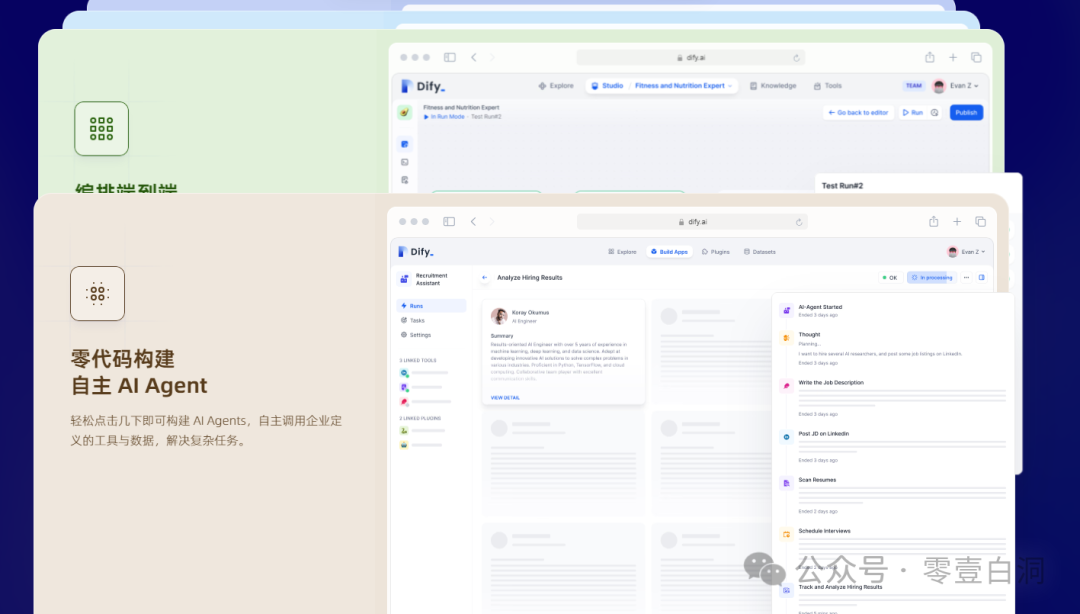
Task: Click the Recruitment Assistant app icon
Action: coord(404,278)
